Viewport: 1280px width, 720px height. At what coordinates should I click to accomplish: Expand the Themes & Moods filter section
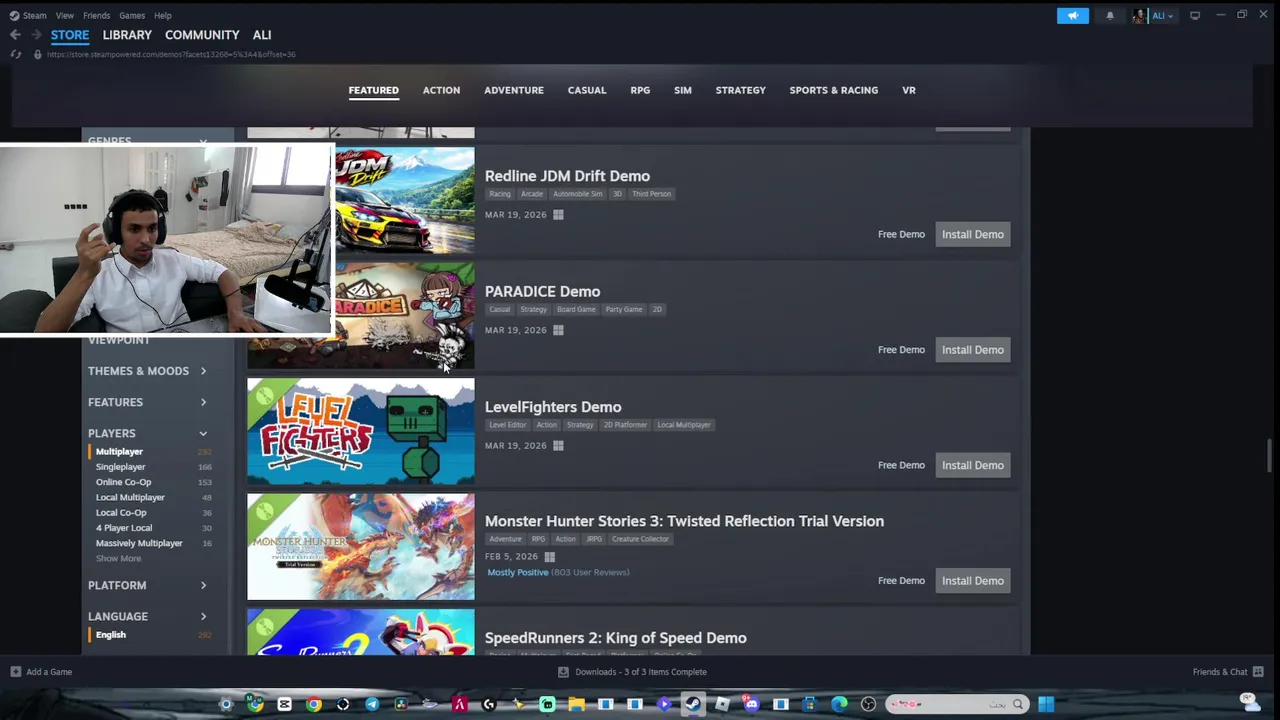[x=148, y=371]
